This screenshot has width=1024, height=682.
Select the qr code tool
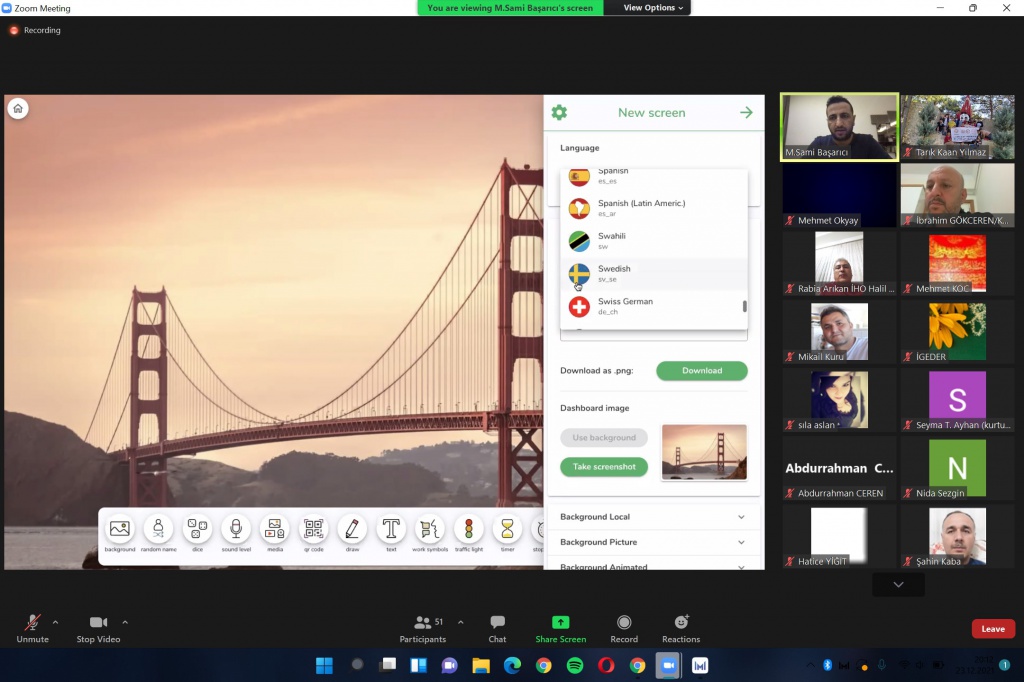[x=313, y=529]
